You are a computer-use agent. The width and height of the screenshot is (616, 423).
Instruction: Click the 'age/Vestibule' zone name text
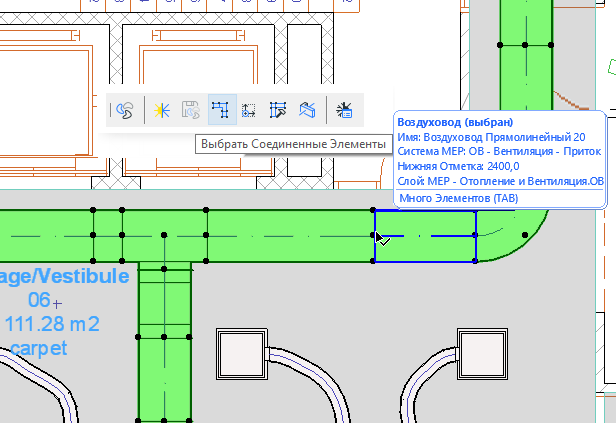[64, 276]
